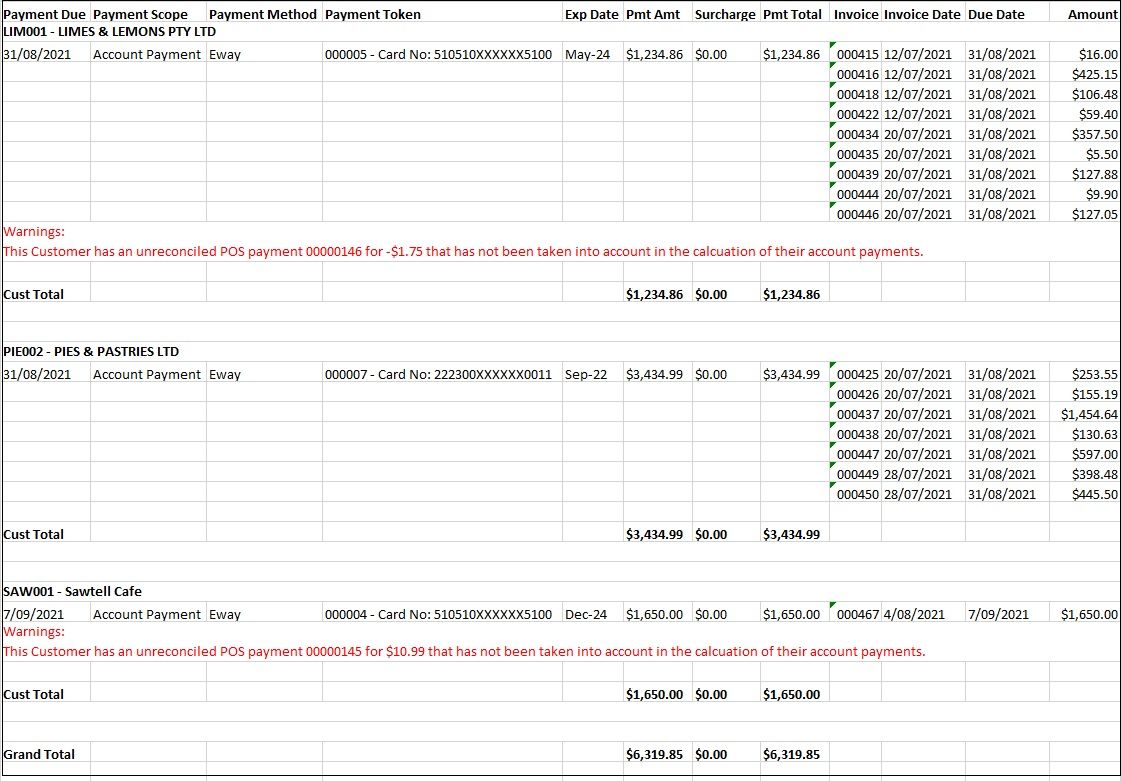The image size is (1121, 781).
Task: Select the PIE002 - PIES & PASTRIES LTD heading
Action: (x=91, y=351)
